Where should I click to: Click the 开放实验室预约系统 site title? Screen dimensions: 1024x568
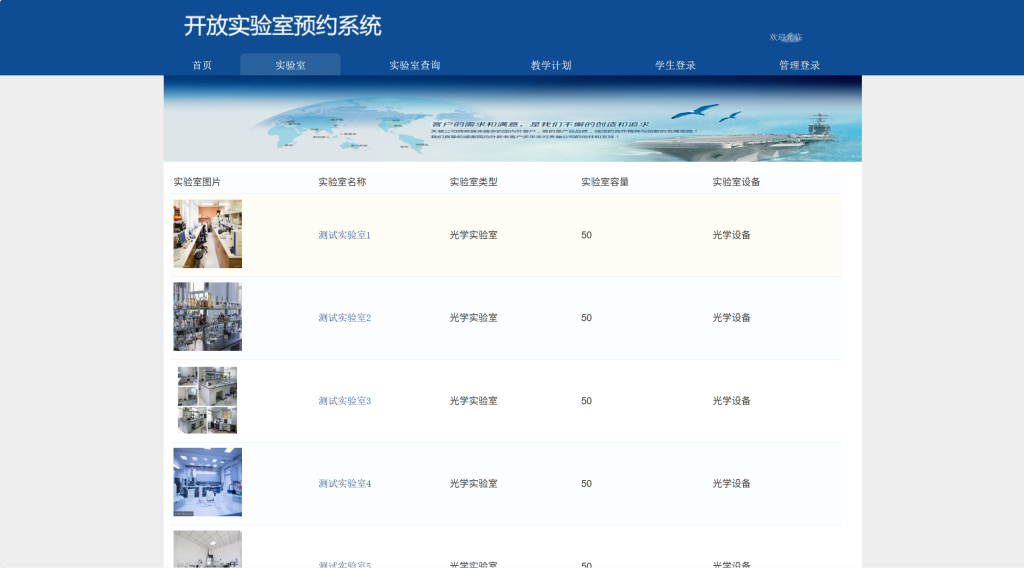tap(282, 26)
